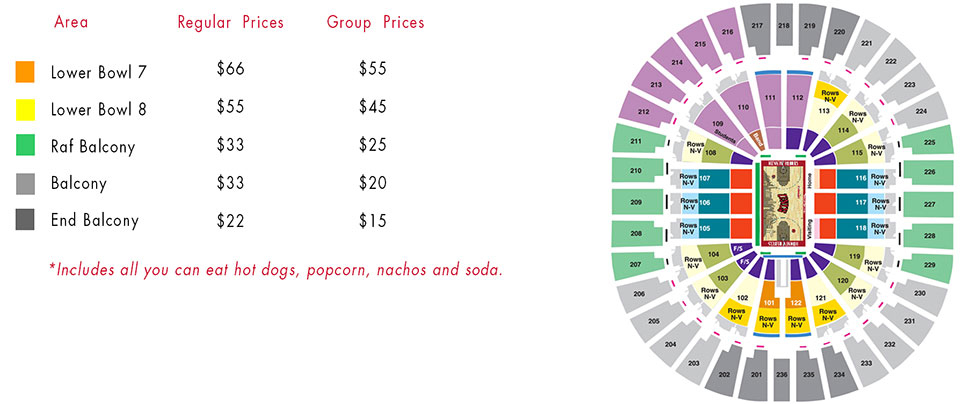
Task: Click green balcony section 209
Action: (636, 202)
